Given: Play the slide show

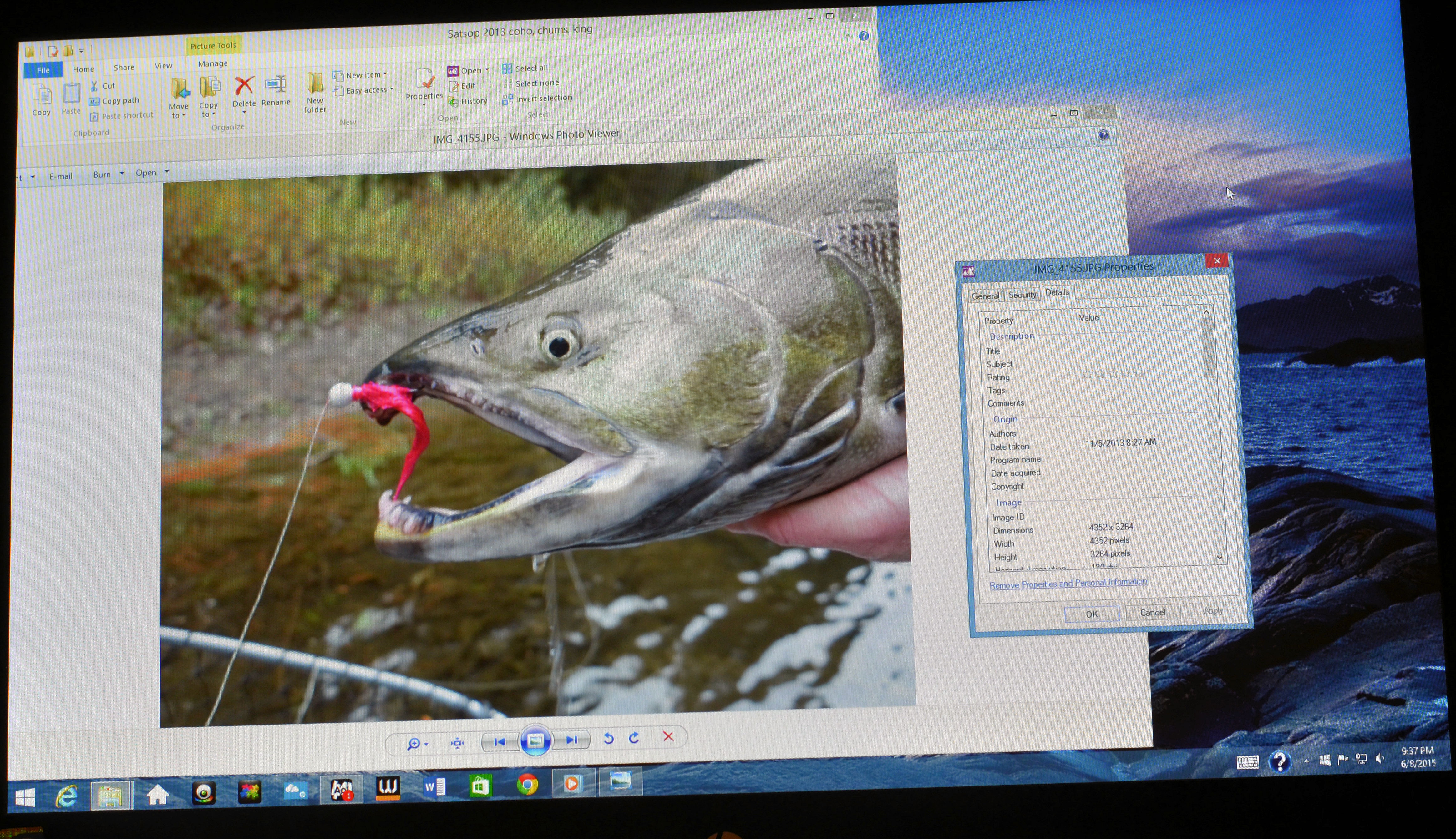Looking at the screenshot, I should pos(535,740).
